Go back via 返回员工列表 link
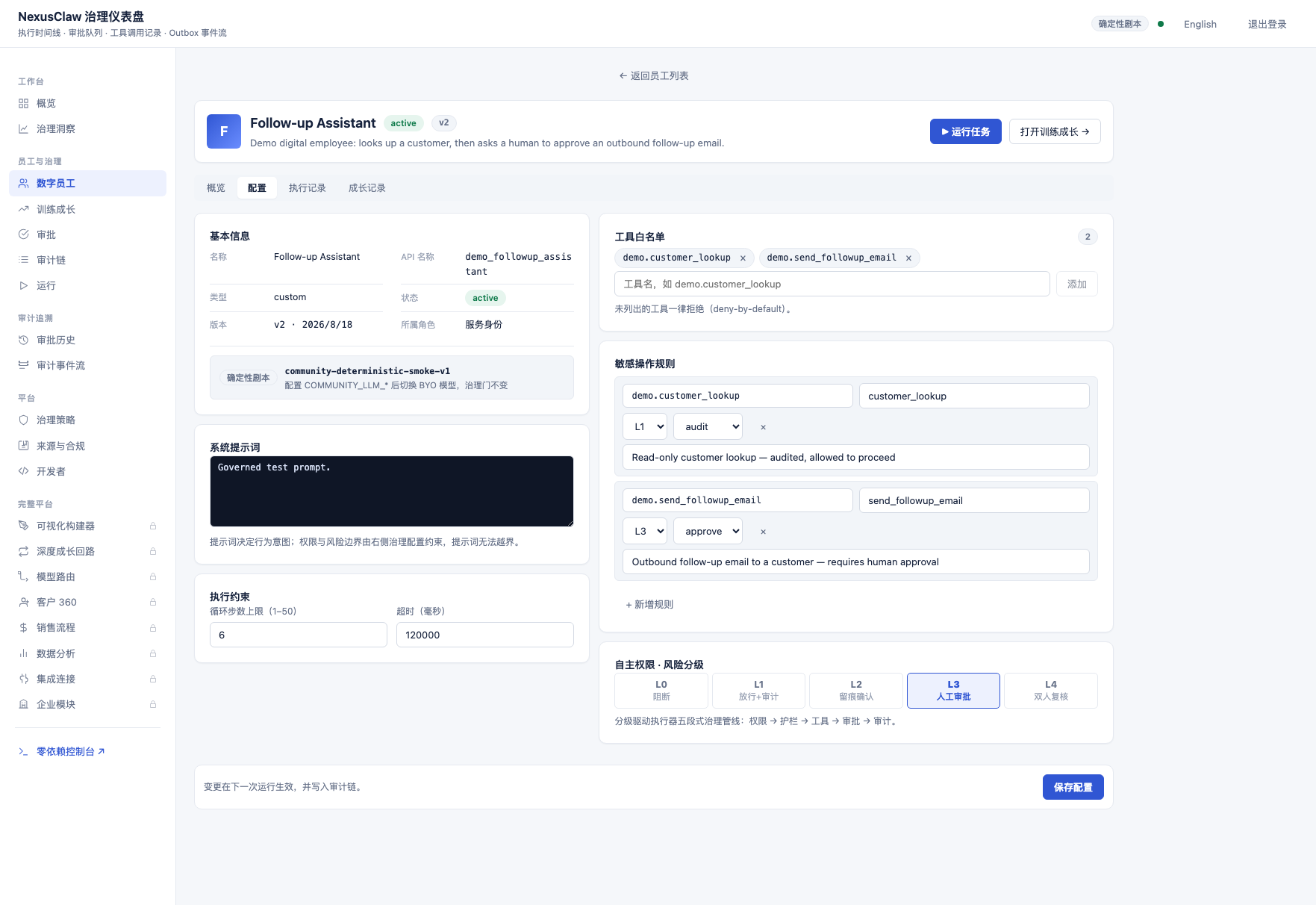Screen dimensions: 1316x905 pyautogui.click(x=654, y=76)
